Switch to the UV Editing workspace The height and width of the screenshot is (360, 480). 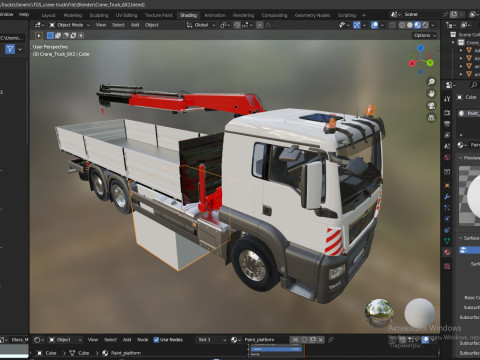click(x=126, y=15)
